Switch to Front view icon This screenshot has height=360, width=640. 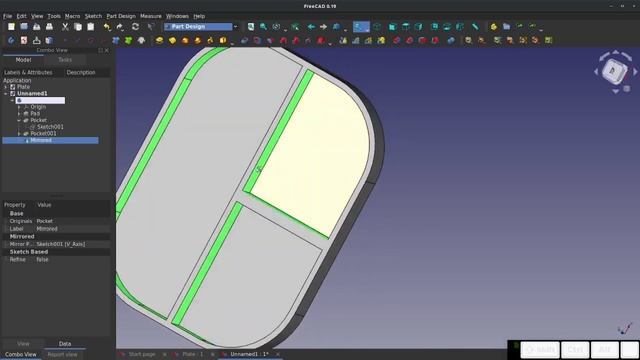click(x=392, y=27)
